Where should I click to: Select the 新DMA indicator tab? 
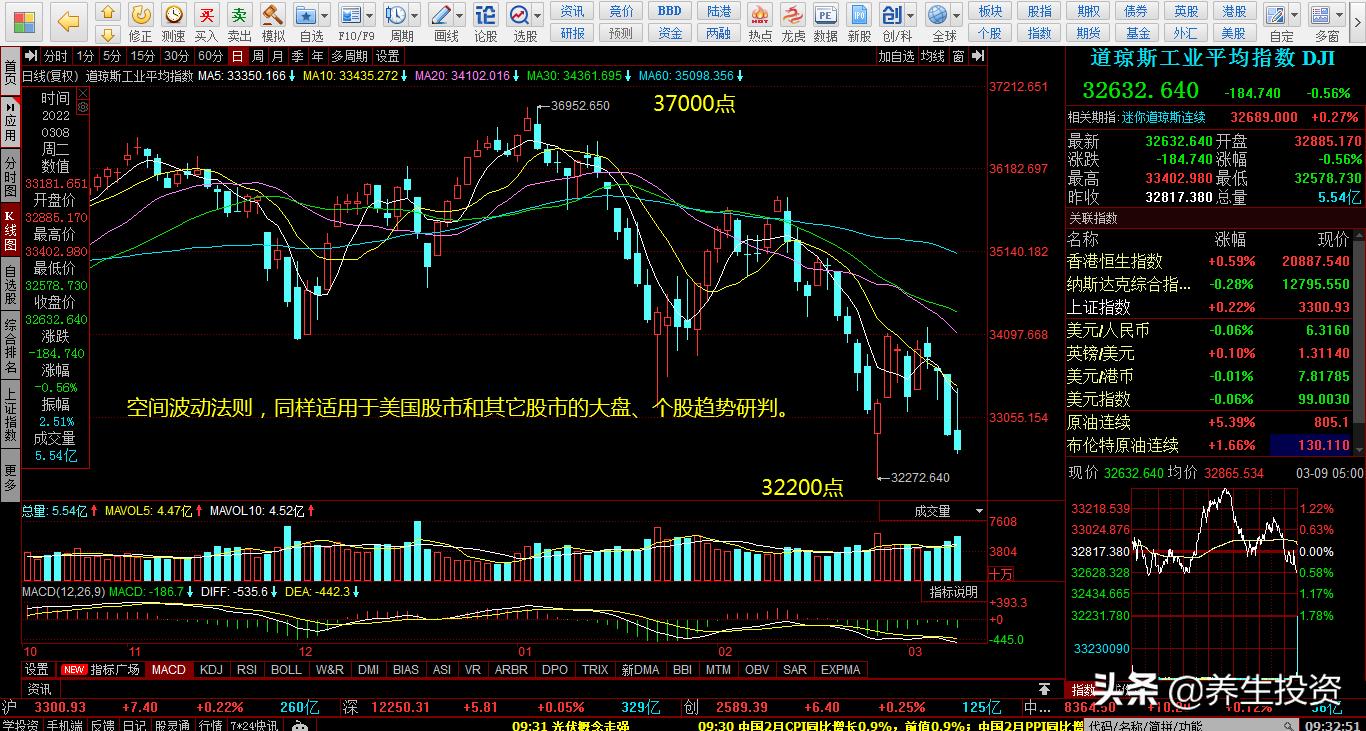[640, 669]
